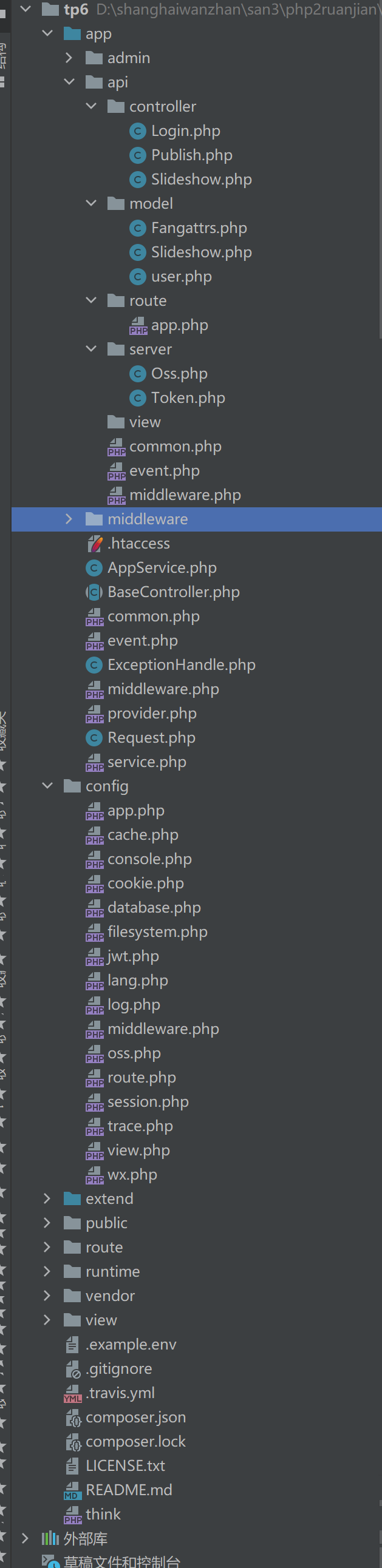Viewport: 382px width, 1568px height.
Task: Select event.php under the api folder
Action: pos(165,470)
